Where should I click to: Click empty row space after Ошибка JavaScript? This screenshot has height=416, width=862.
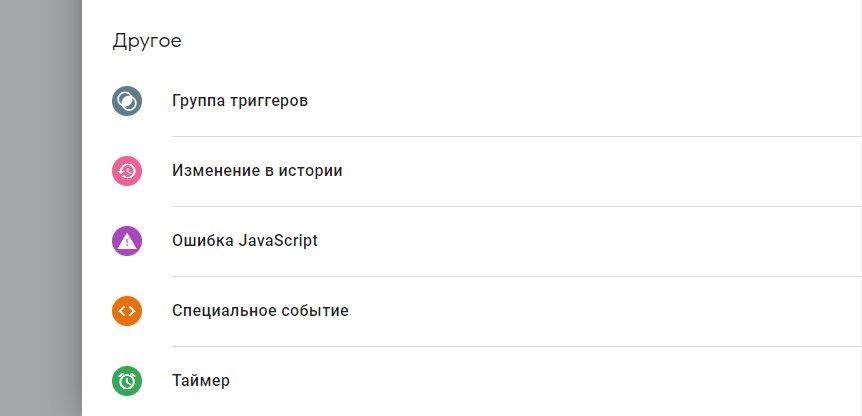point(590,241)
